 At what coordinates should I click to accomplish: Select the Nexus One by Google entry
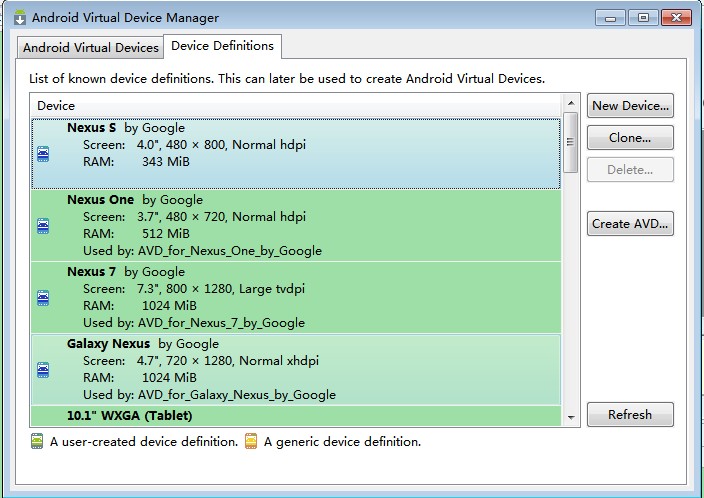(296, 225)
